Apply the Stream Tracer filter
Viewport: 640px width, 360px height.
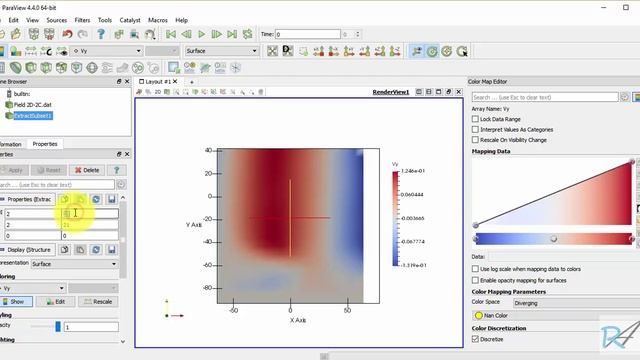click(107, 67)
